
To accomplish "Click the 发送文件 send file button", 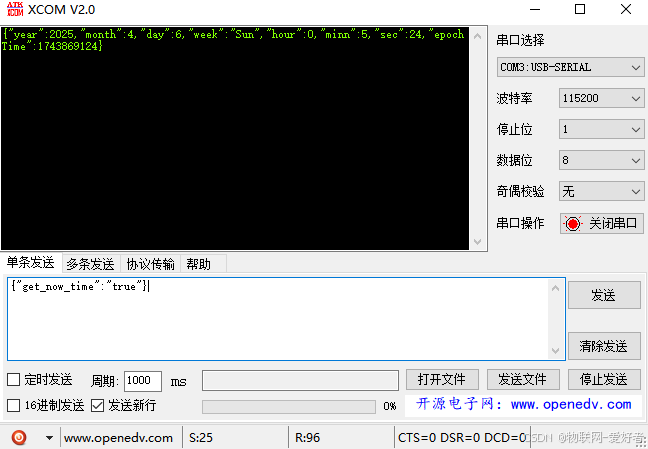I will click(523, 380).
